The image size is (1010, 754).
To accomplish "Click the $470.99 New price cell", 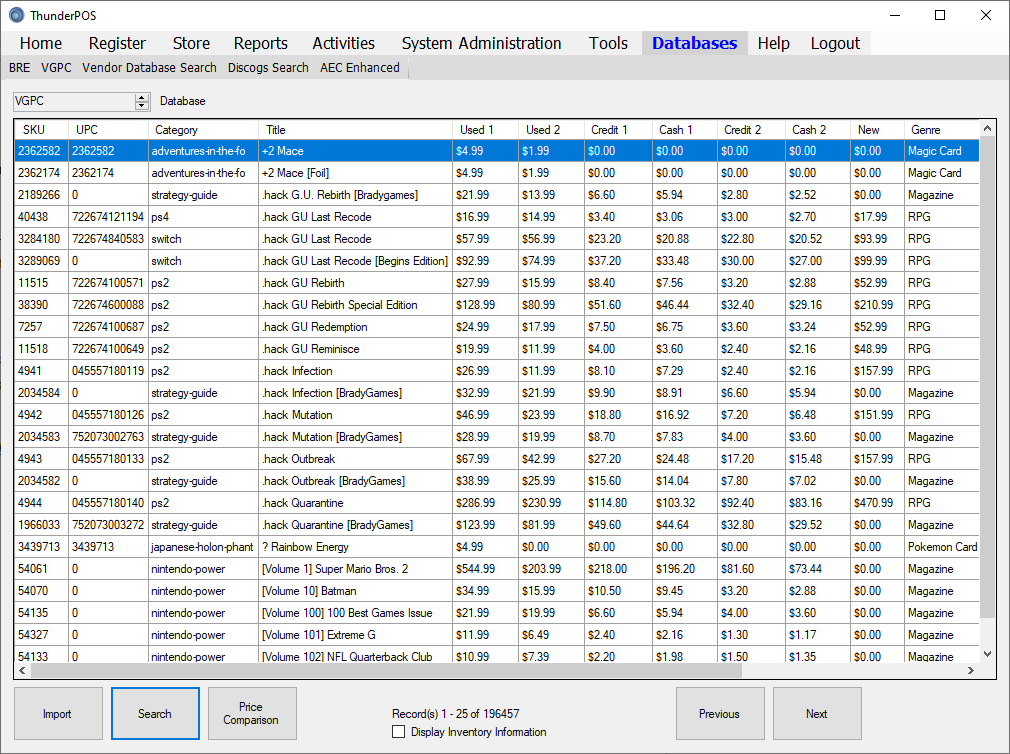I will [x=877, y=502].
